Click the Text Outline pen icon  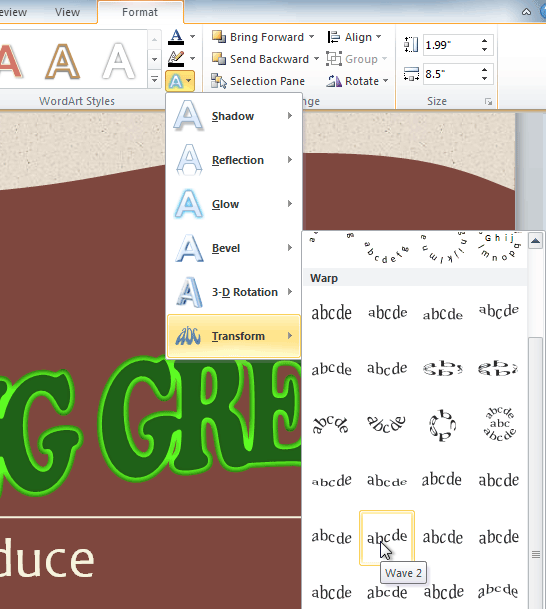[x=176, y=59]
